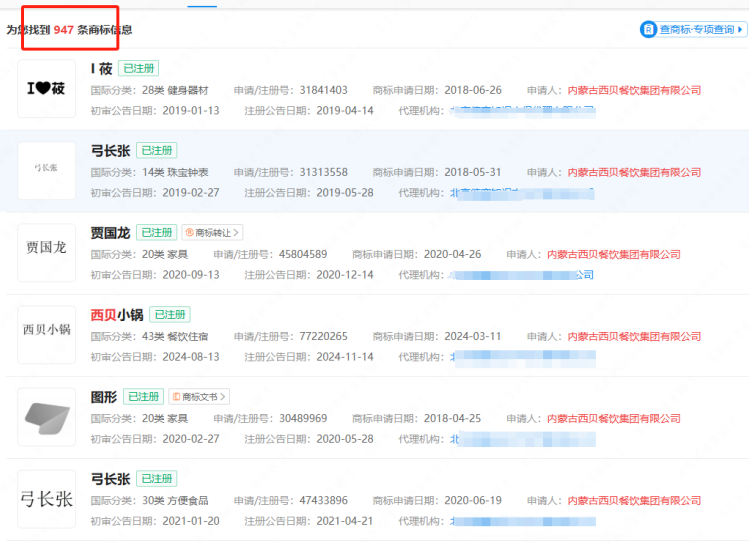Click 28类 健身器材 classification

coord(175,90)
